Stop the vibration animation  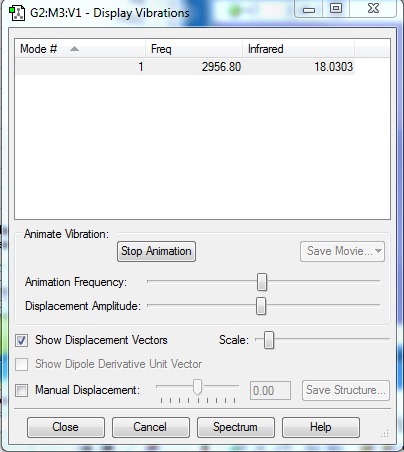click(x=156, y=251)
